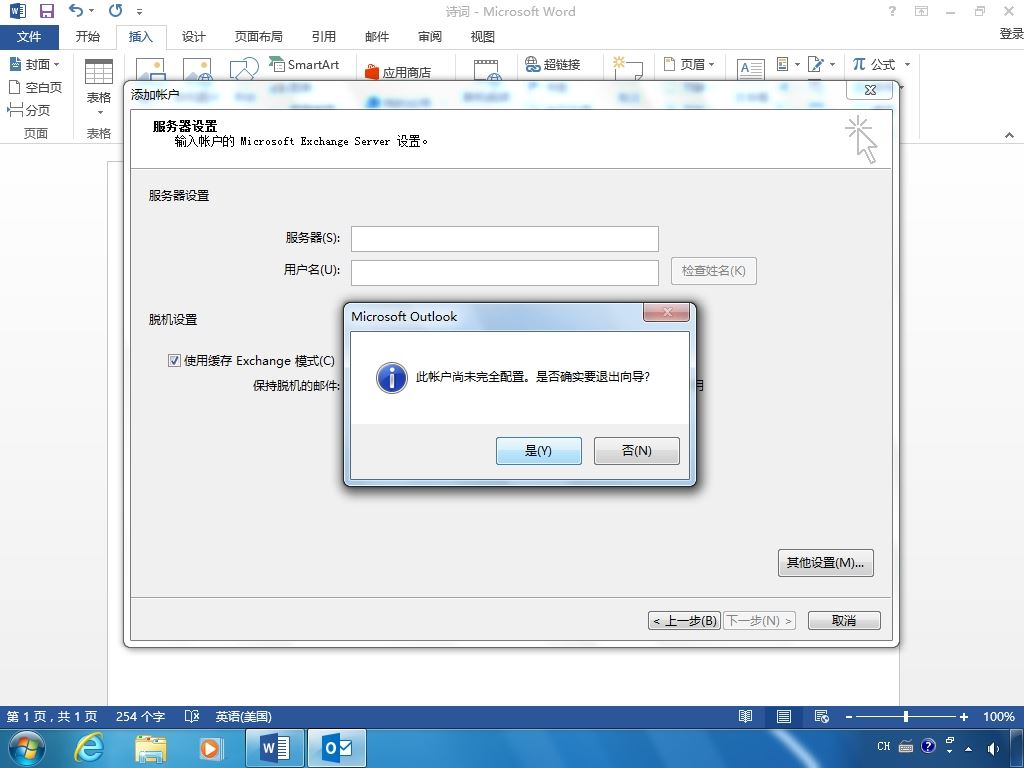This screenshot has width=1024, height=768.
Task: Click the proofing errors status icon
Action: [x=192, y=716]
